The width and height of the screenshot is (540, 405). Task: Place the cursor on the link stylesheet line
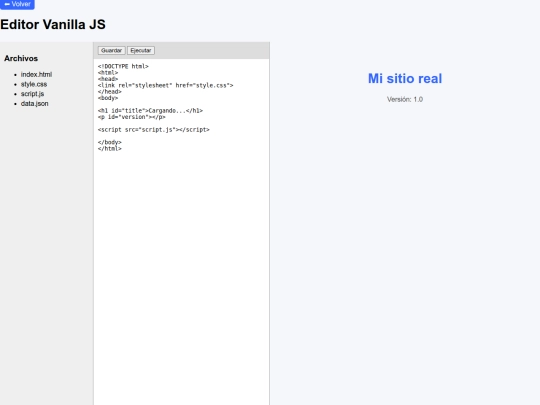pyautogui.click(x=165, y=85)
